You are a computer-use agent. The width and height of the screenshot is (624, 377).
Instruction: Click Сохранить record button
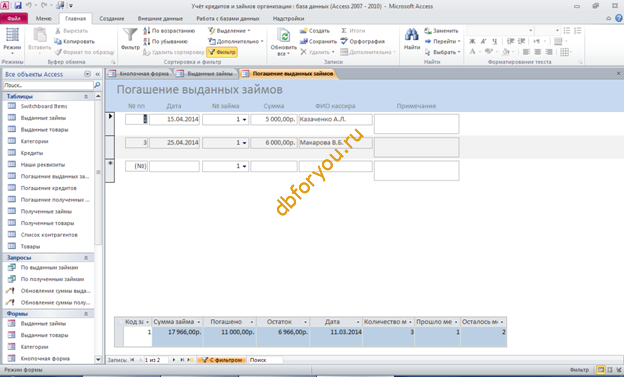click(x=318, y=41)
